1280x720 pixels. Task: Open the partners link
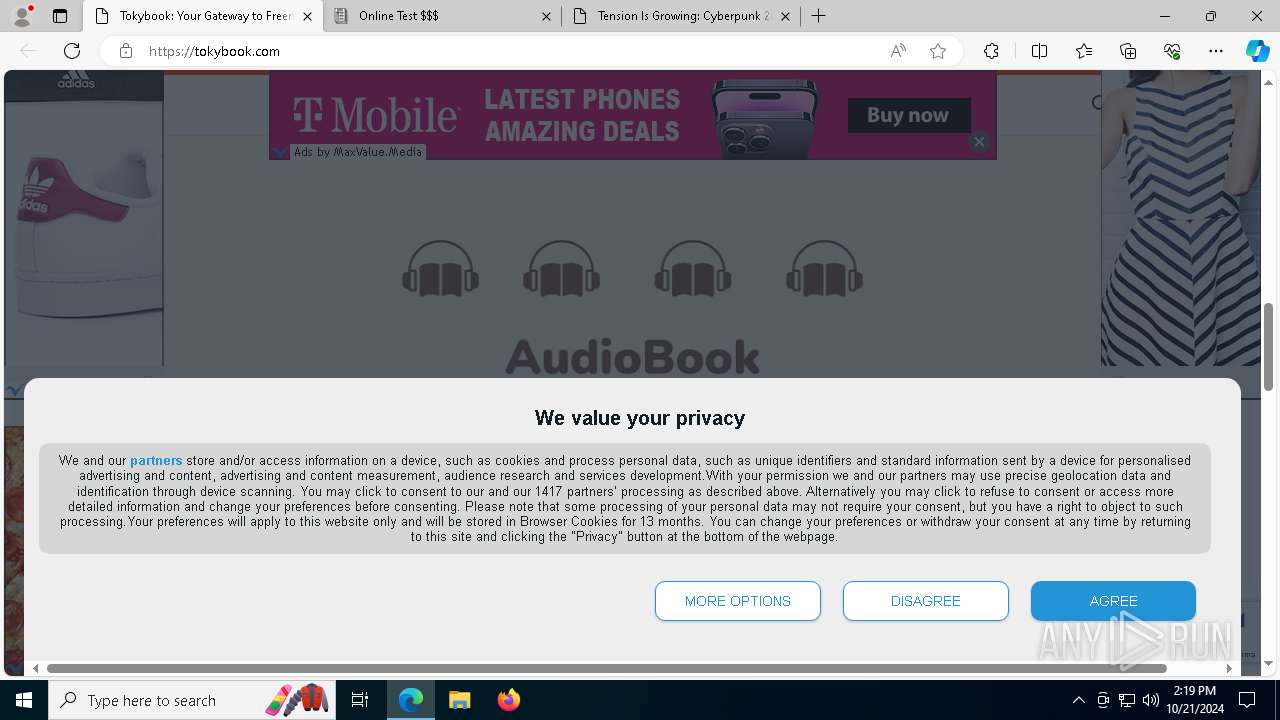[156, 461]
